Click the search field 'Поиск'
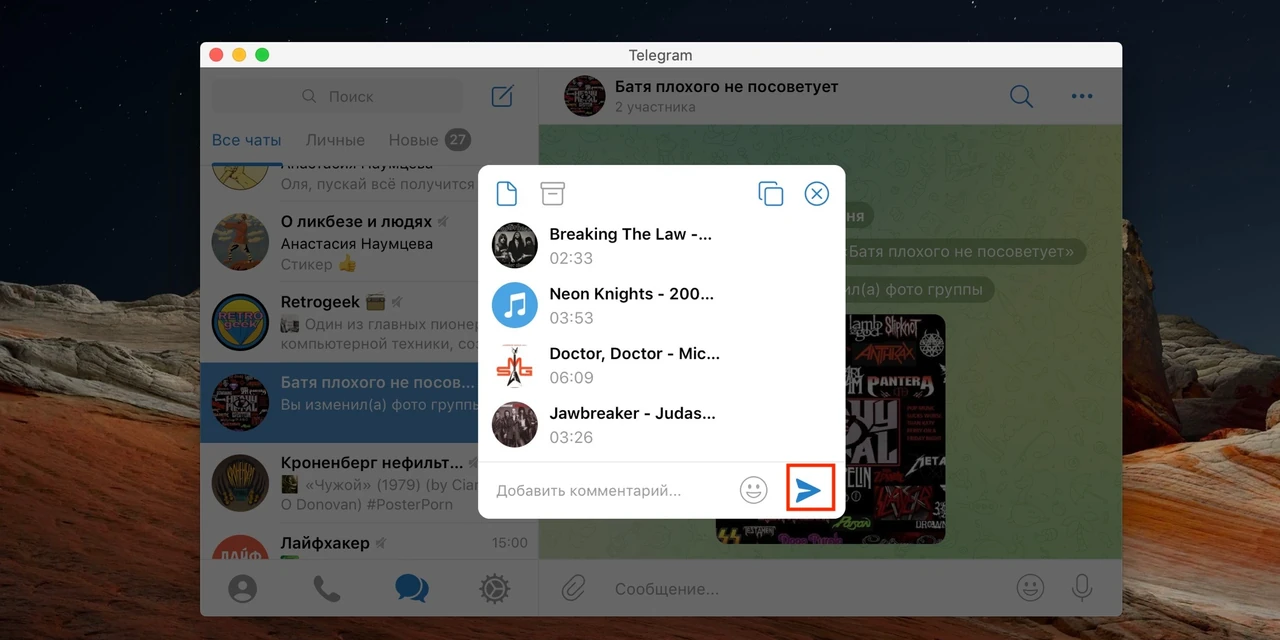This screenshot has width=1280, height=640. pyautogui.click(x=338, y=96)
